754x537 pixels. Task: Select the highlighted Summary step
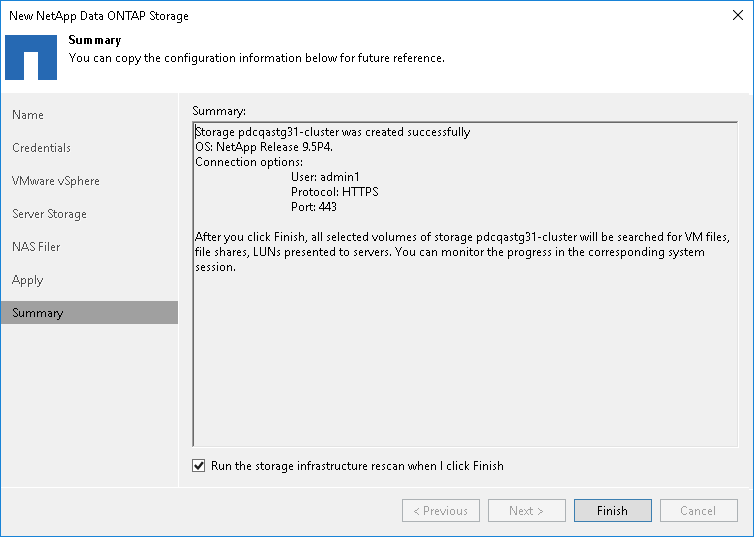click(89, 312)
